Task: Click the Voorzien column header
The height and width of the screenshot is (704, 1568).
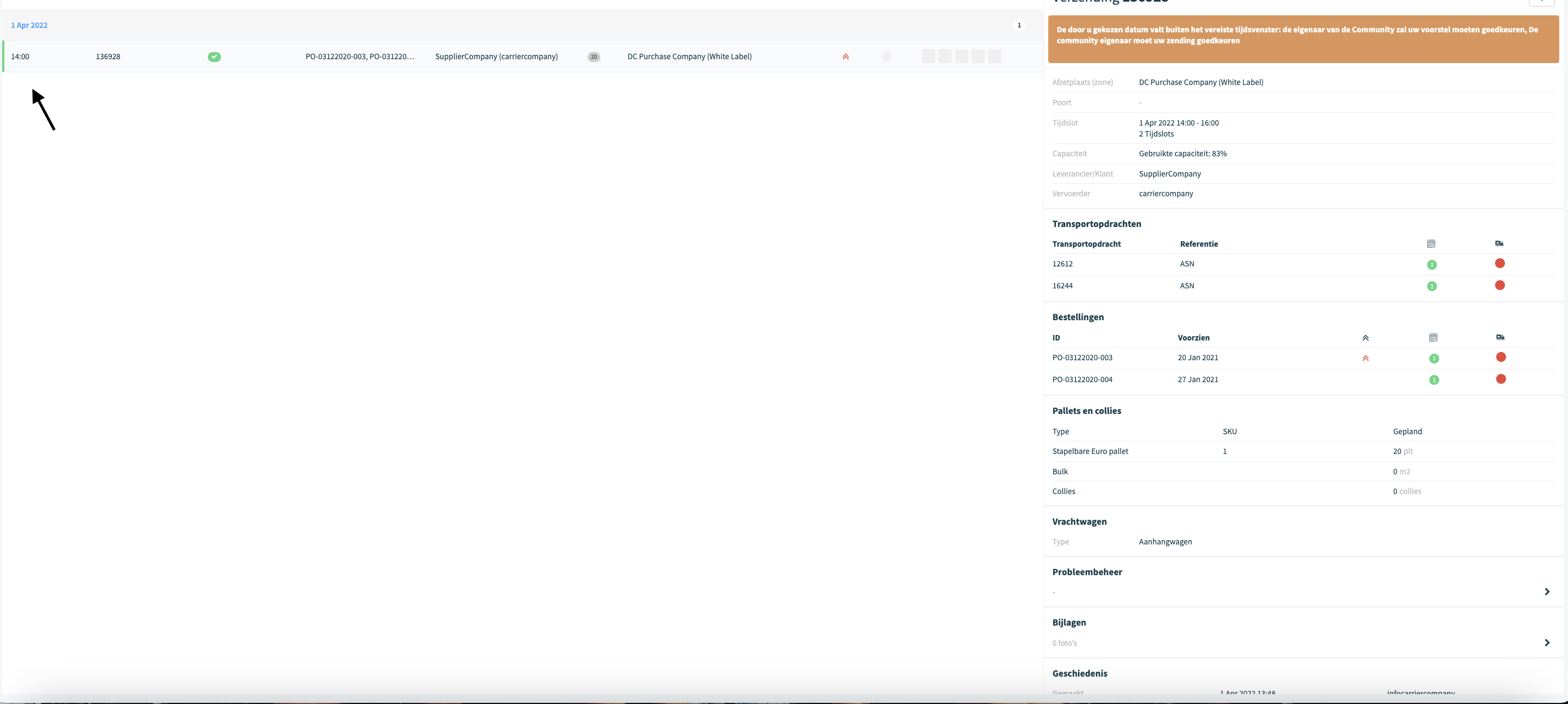Action: coord(1194,337)
